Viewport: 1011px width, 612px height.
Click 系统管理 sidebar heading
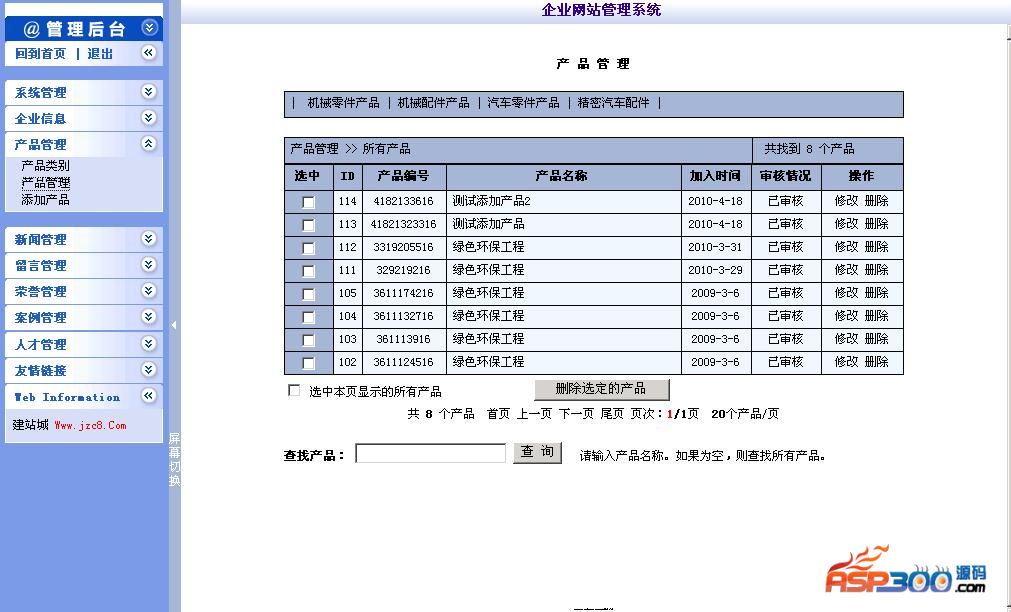pos(40,93)
